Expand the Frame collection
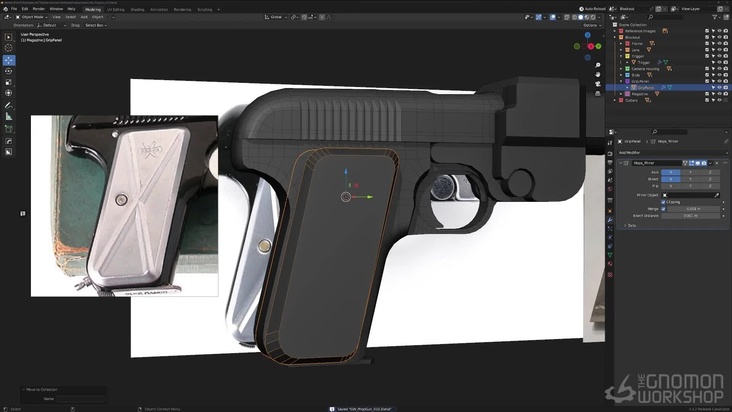 click(621, 43)
